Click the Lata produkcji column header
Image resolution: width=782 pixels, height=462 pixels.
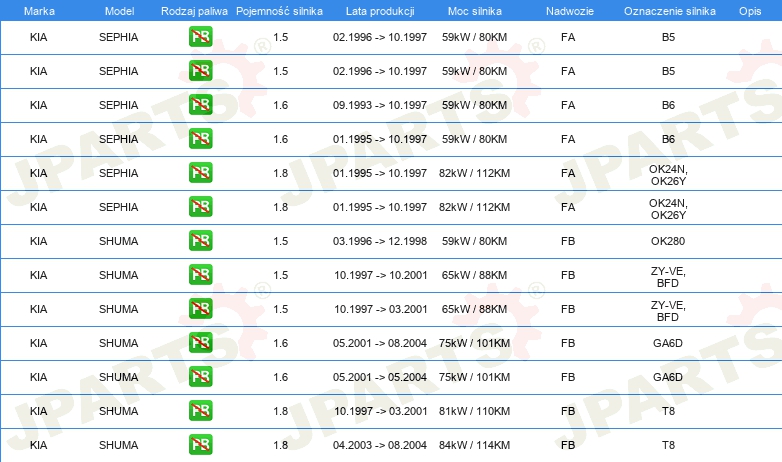[x=380, y=11]
